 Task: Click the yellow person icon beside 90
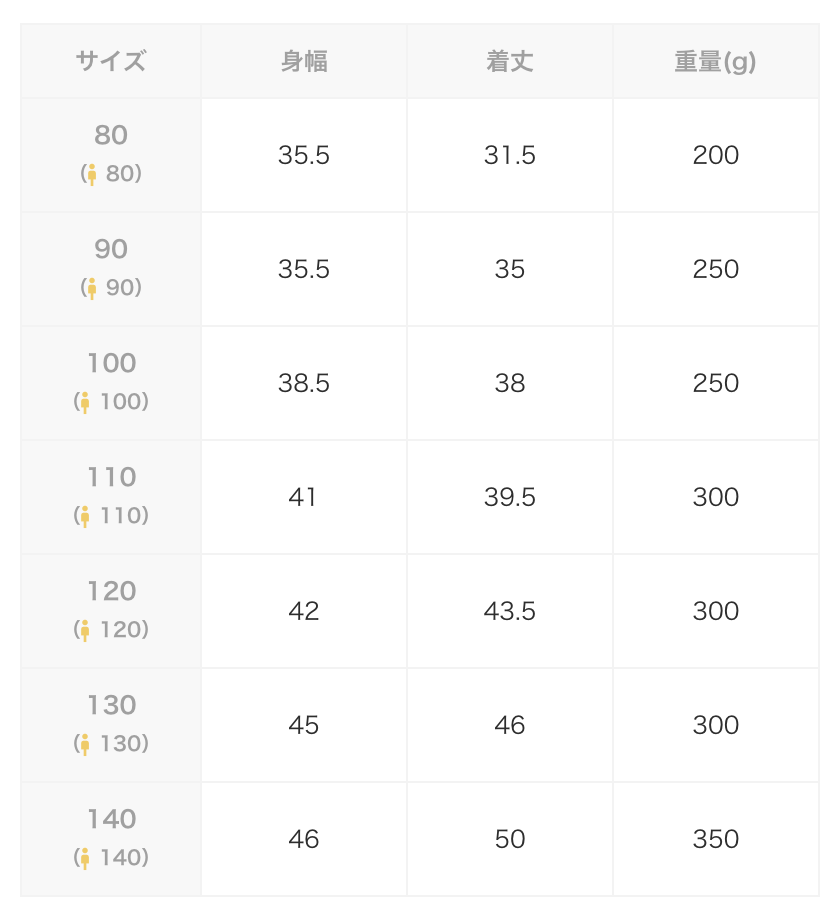click(92, 288)
